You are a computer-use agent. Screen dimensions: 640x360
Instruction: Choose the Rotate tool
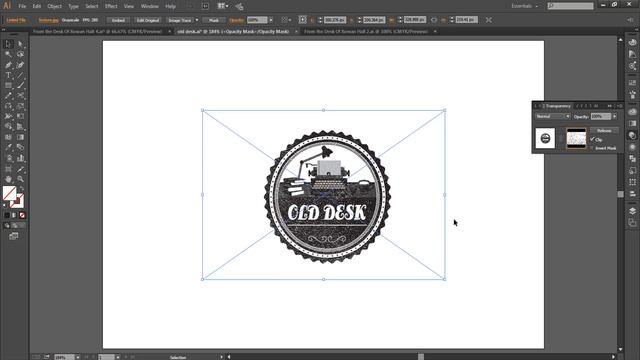(8, 106)
